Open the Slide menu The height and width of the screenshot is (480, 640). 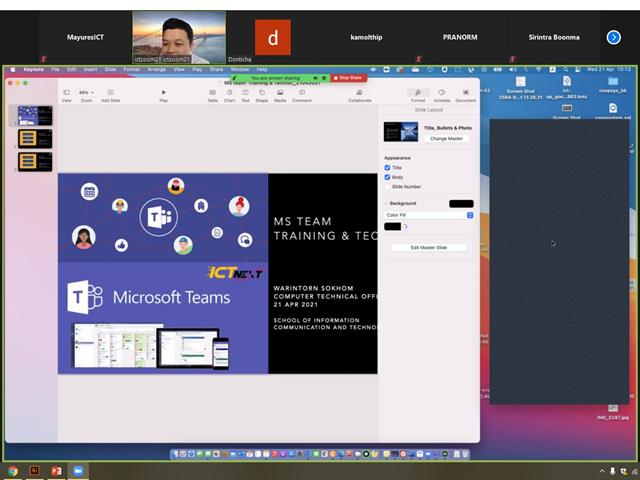pos(110,69)
